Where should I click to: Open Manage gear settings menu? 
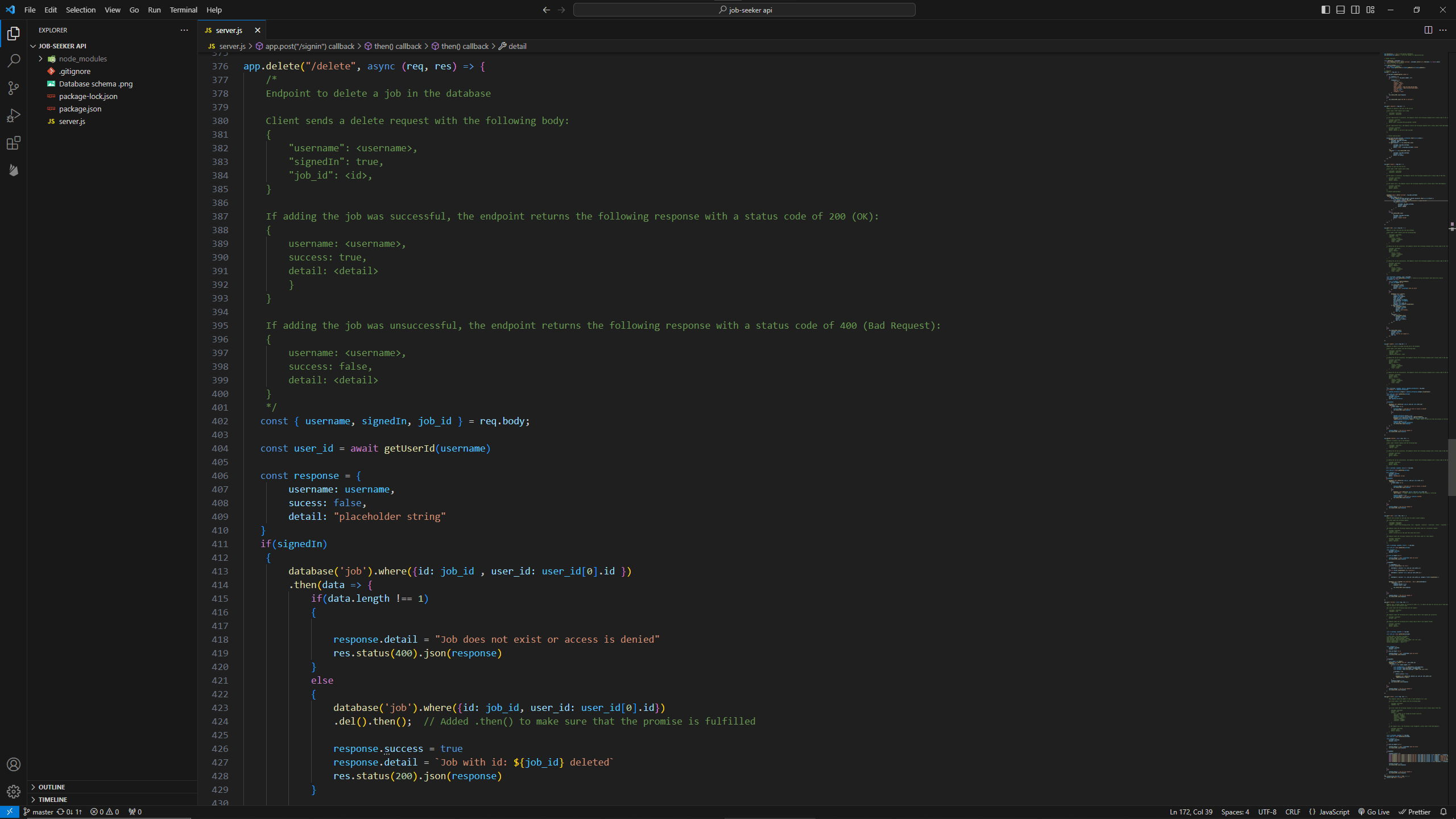pos(14,792)
